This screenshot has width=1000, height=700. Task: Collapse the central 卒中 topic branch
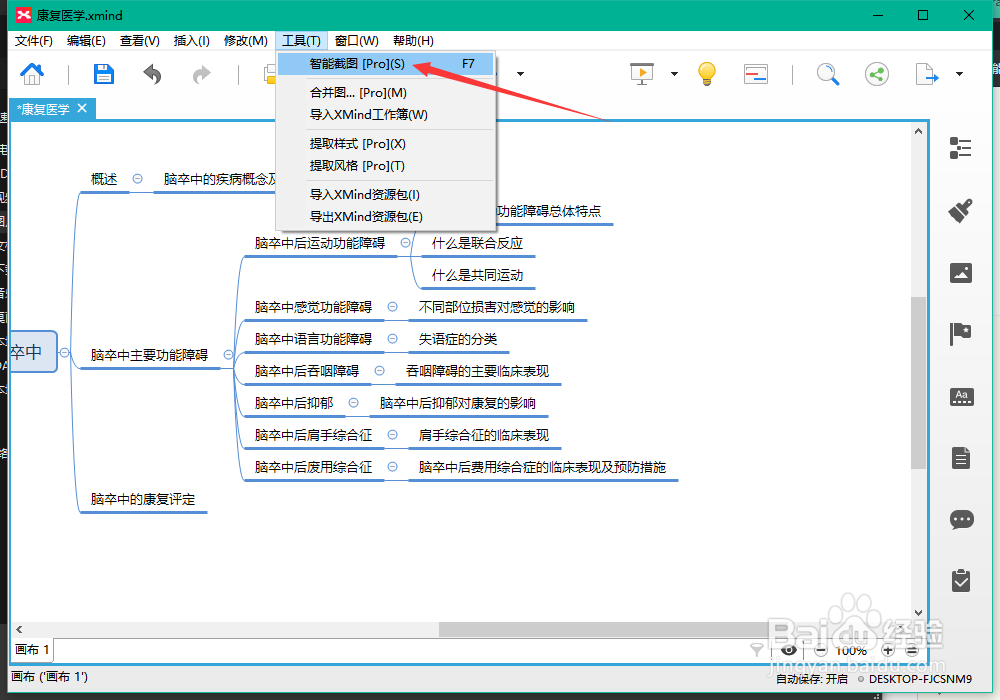click(64, 352)
